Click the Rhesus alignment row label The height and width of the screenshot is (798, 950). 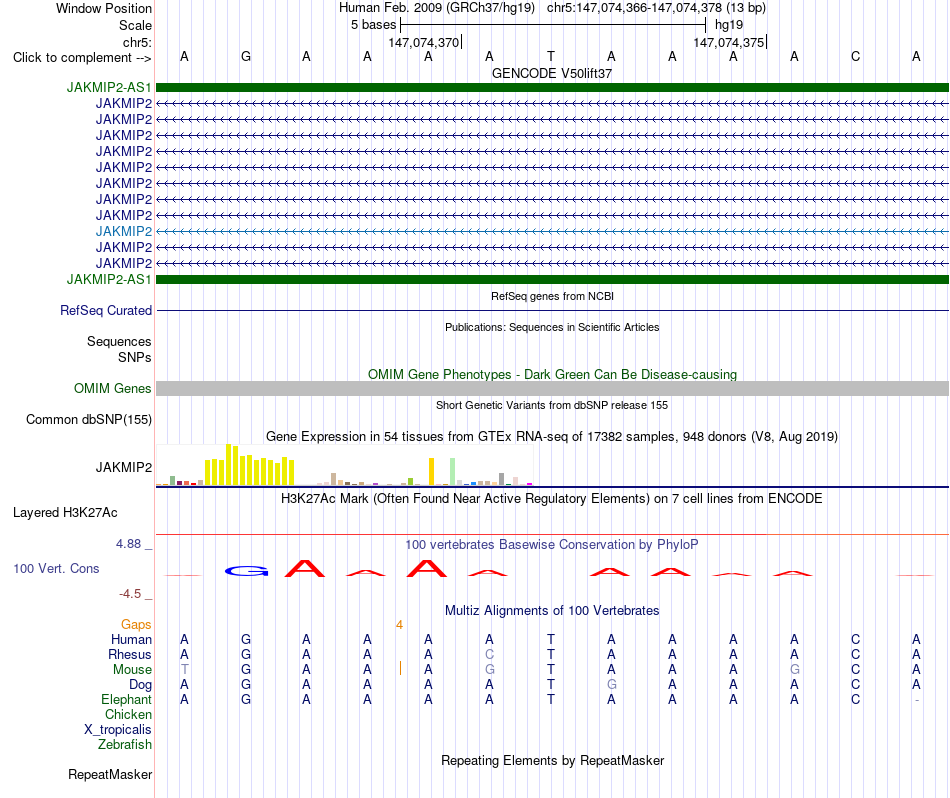point(130,655)
